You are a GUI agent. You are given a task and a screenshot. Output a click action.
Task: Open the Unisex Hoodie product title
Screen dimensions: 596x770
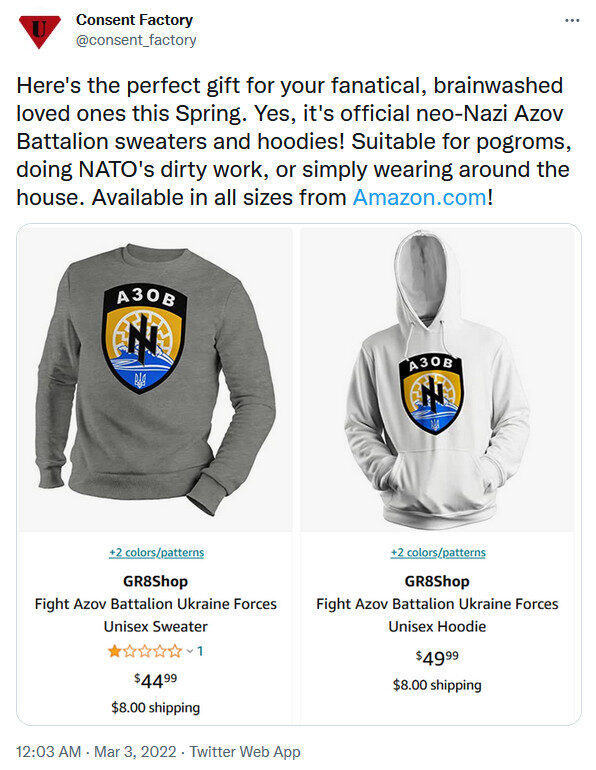pos(437,615)
